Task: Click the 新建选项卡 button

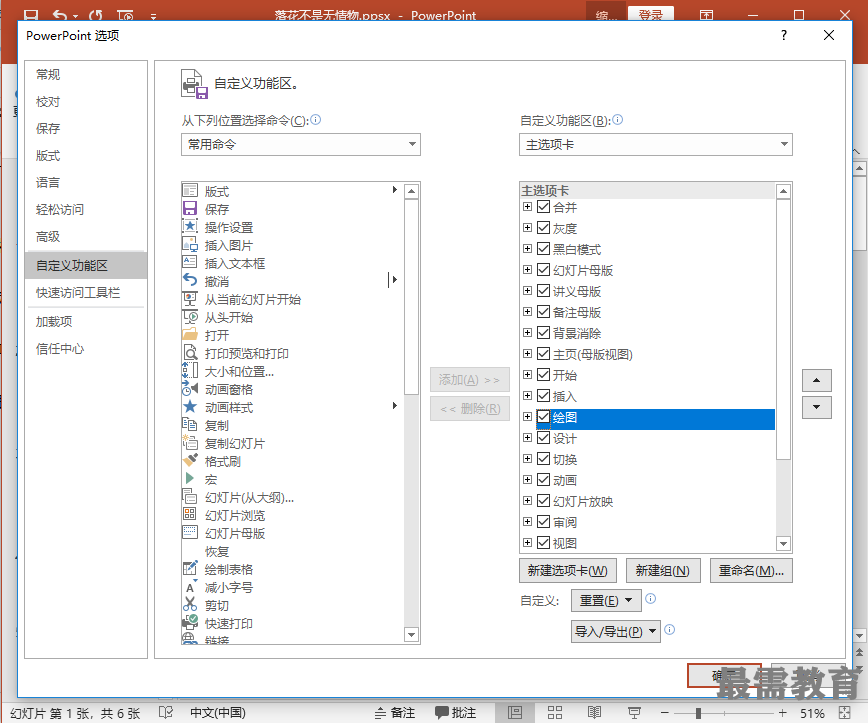Action: (x=567, y=570)
